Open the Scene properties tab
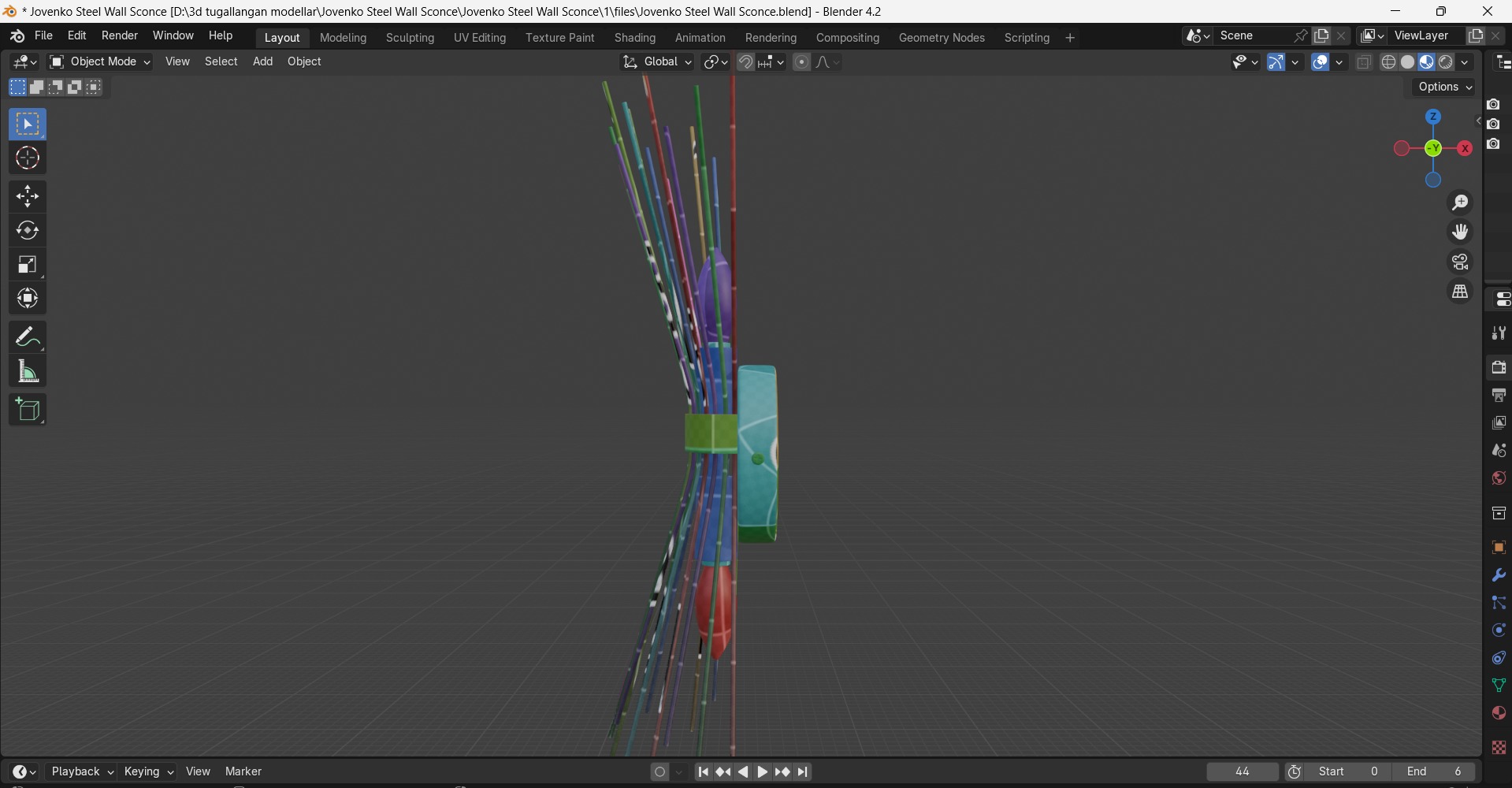 tap(1499, 451)
